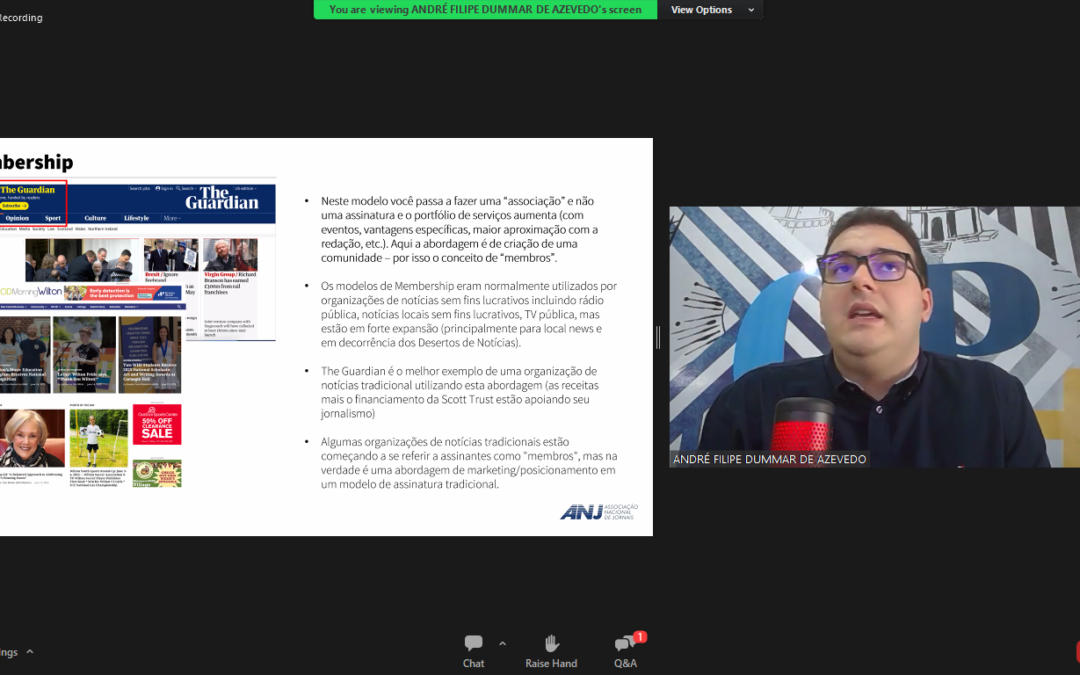Click the yellow Subscribe button on Guardian page
This screenshot has height=675, width=1080.
point(14,206)
